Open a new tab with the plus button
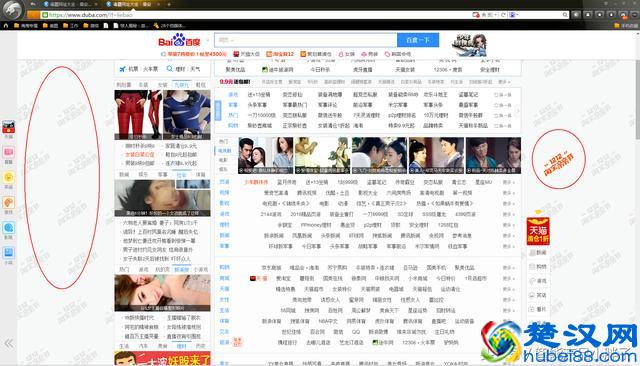The width and height of the screenshot is (640, 366). (x=169, y=4)
